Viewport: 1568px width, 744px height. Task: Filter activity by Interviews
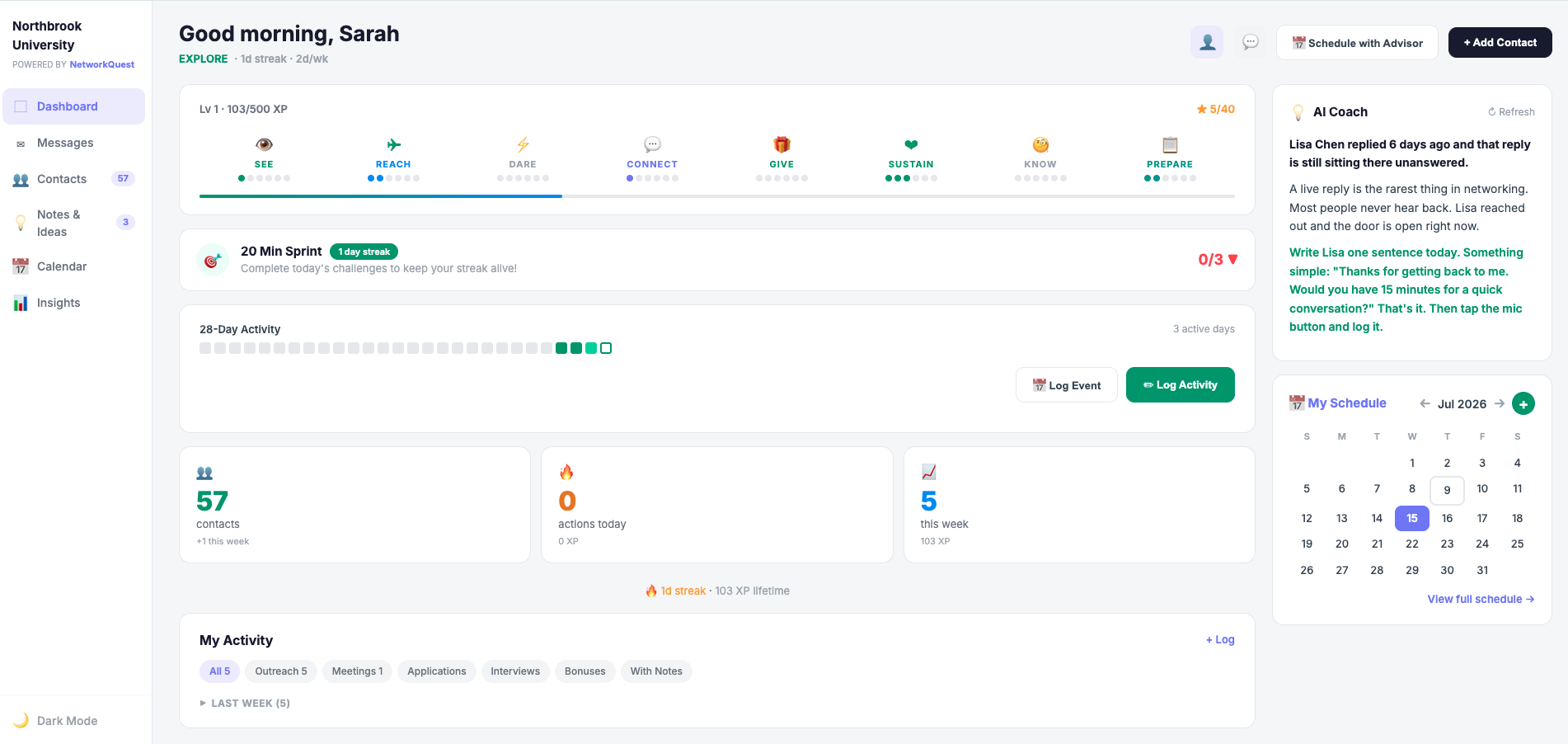[515, 671]
